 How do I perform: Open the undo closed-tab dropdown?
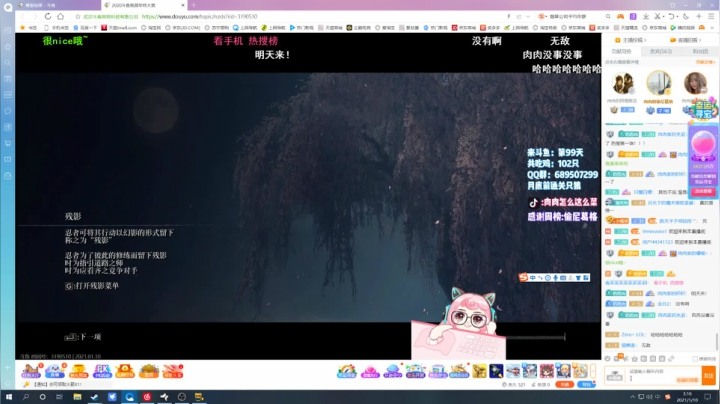coord(673,17)
